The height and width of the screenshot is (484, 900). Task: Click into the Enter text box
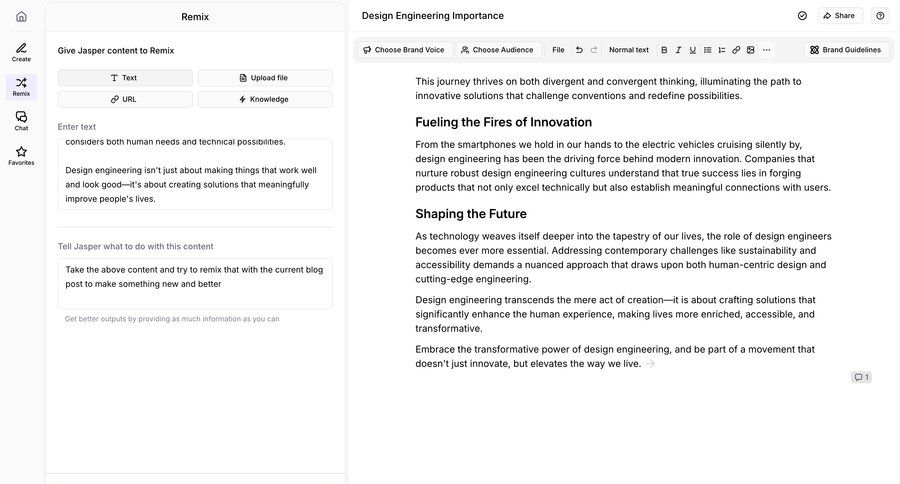(195, 174)
